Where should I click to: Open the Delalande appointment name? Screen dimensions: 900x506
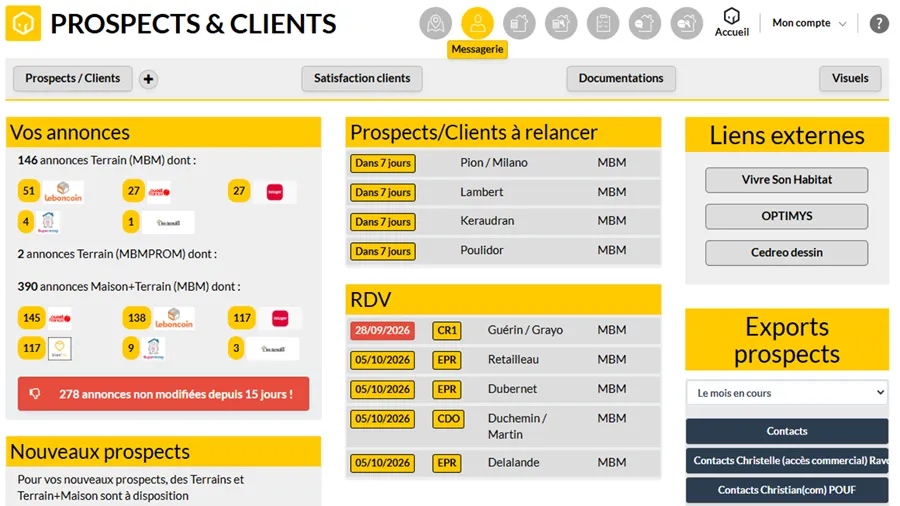(x=514, y=462)
